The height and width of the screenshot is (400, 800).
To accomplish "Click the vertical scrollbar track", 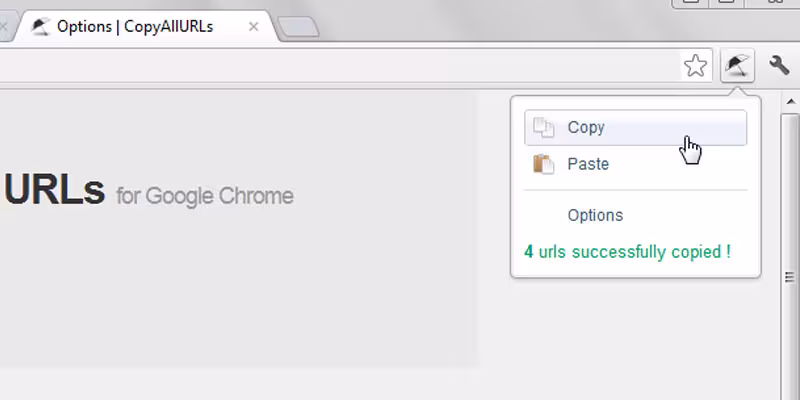I will tap(791, 250).
